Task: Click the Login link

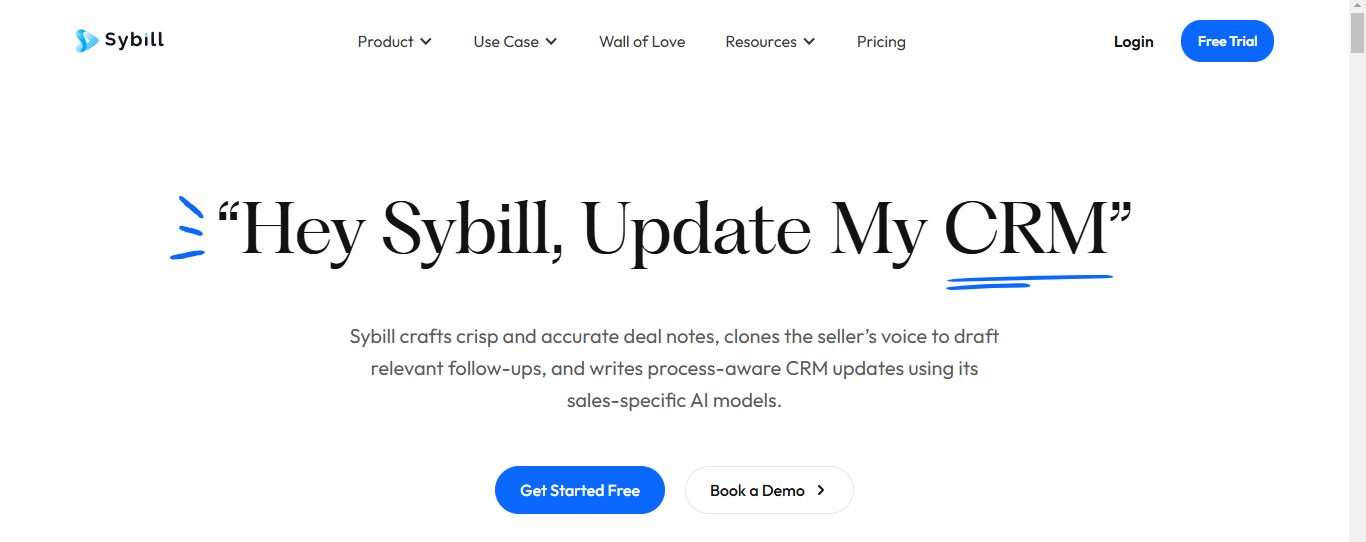Action: point(1133,42)
